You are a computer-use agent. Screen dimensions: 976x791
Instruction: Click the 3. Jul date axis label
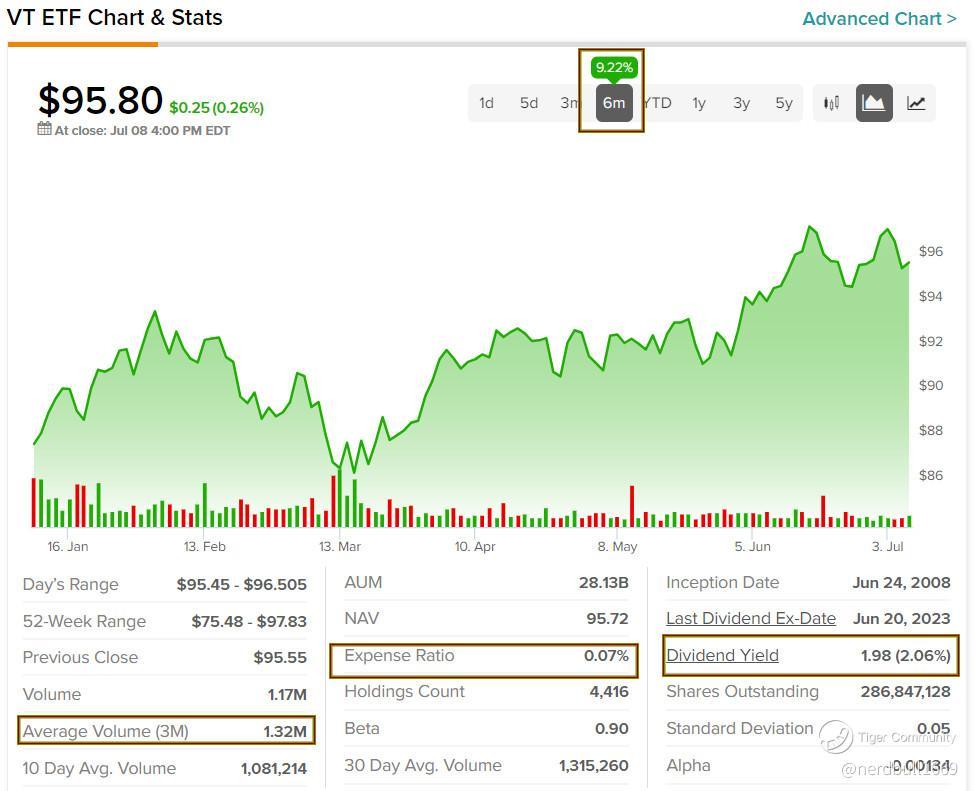tap(887, 546)
